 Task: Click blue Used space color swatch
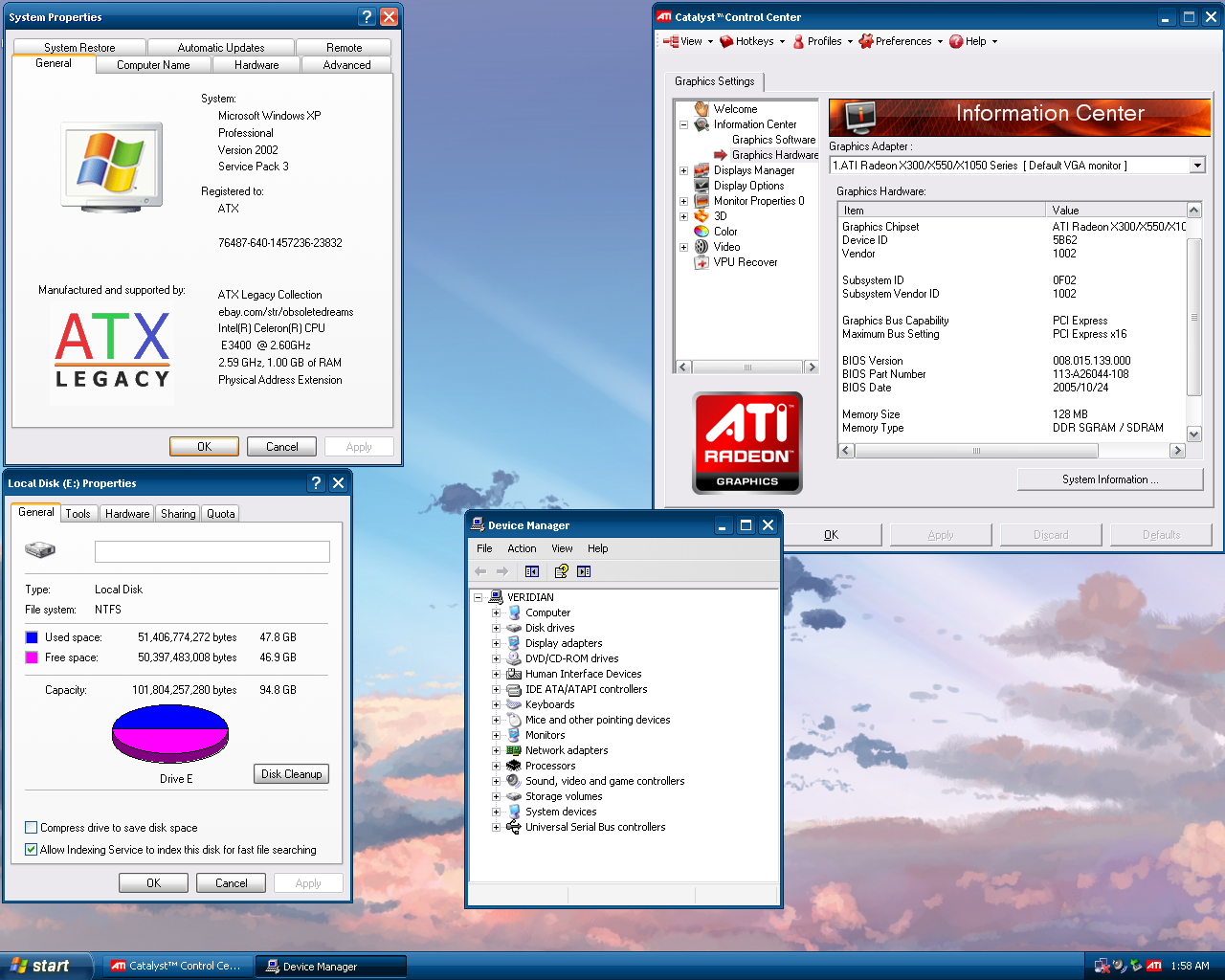click(x=32, y=637)
